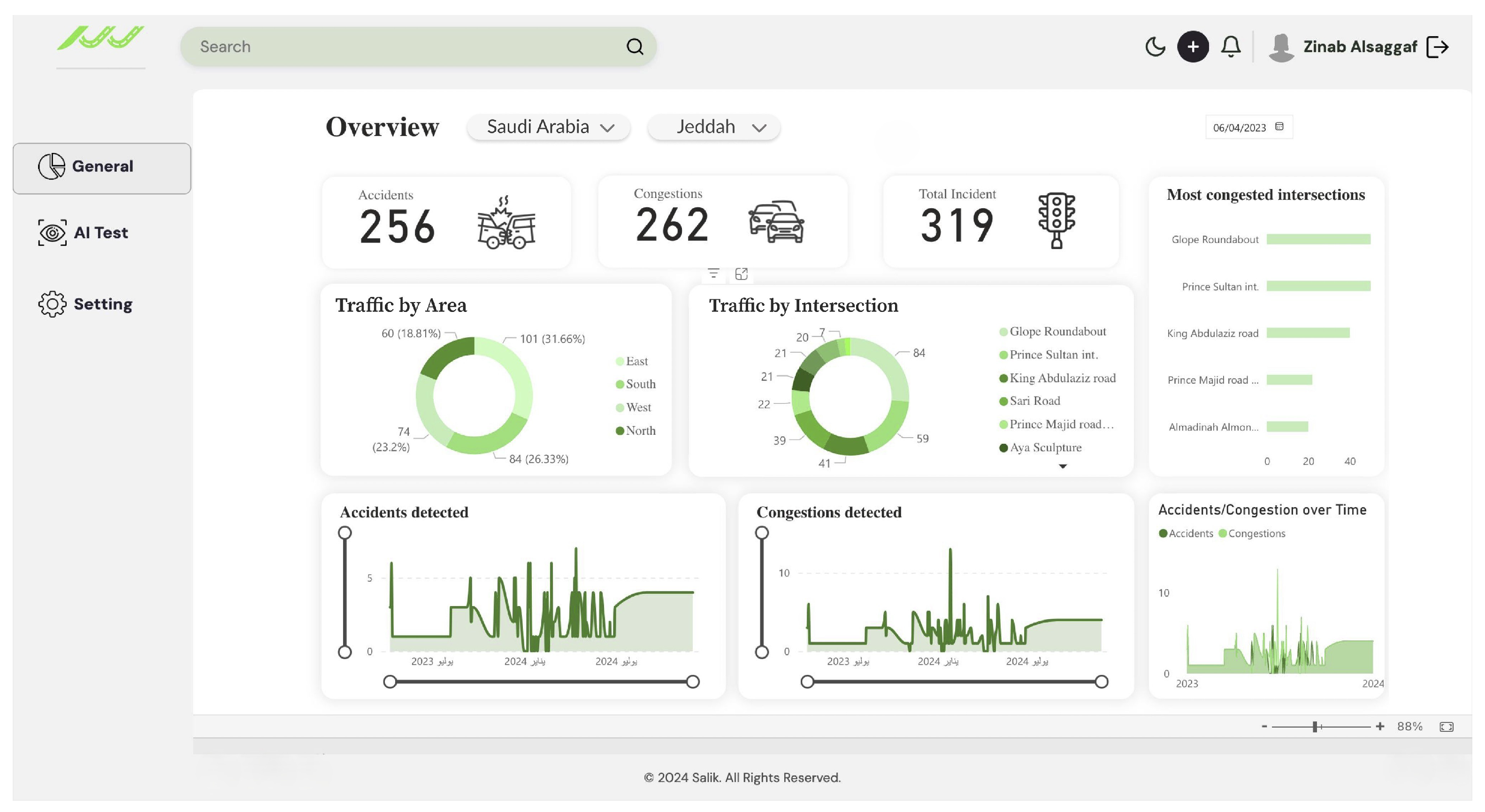Select Sari Road legend entry
The height and width of the screenshot is (812, 1485).
(x=1030, y=401)
